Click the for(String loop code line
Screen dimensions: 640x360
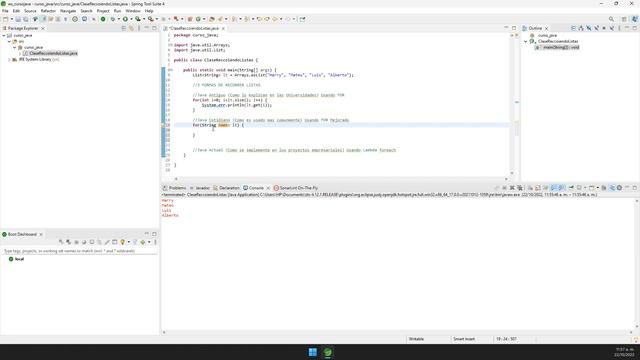(218, 125)
